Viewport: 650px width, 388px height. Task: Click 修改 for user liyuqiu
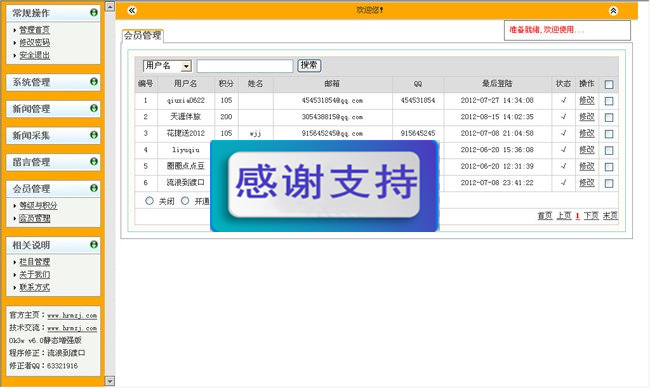point(587,150)
